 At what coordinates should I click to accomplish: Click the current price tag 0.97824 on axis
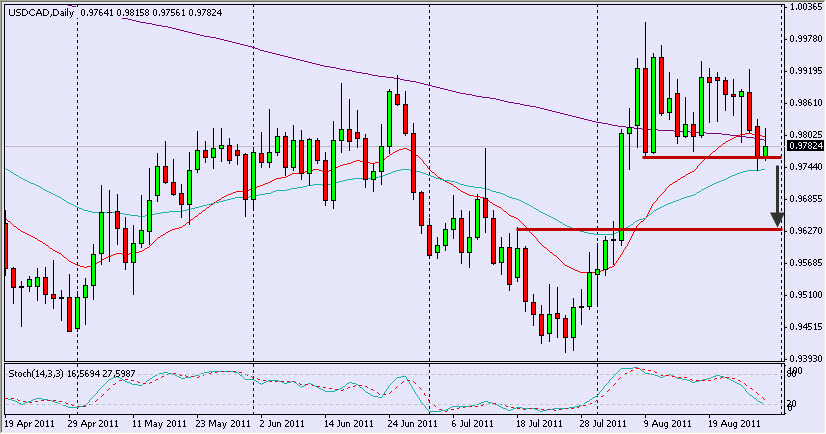pyautogui.click(x=805, y=145)
